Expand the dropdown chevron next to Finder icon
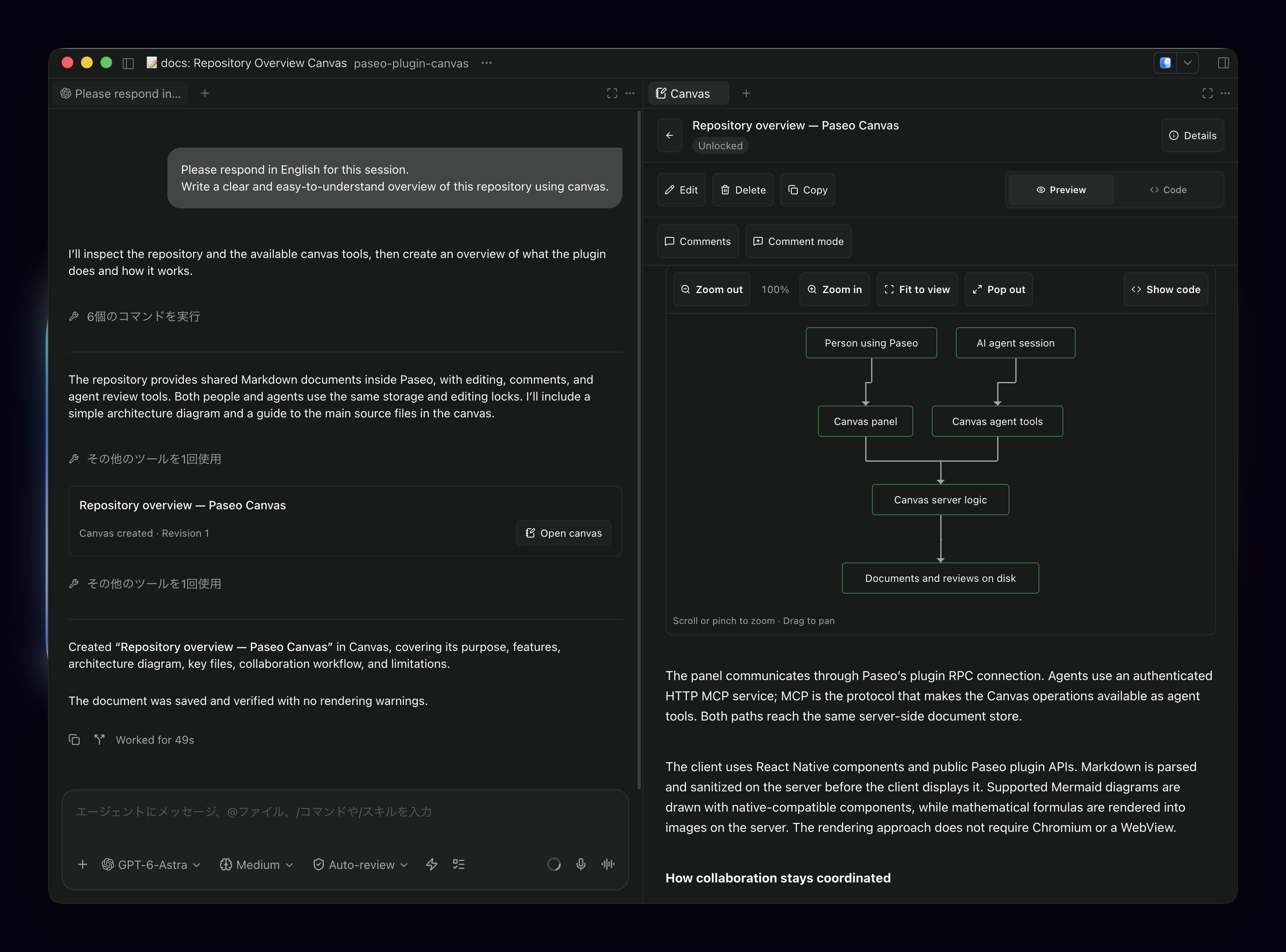 point(1187,63)
